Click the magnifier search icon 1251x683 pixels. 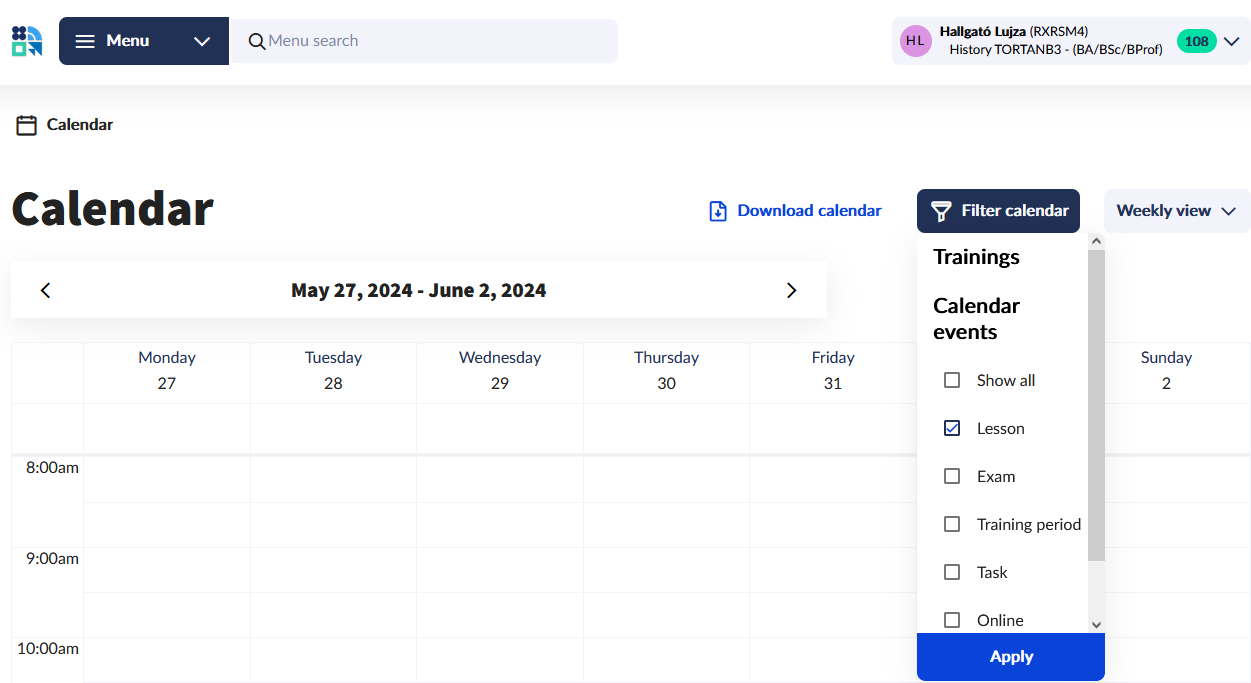(x=256, y=41)
